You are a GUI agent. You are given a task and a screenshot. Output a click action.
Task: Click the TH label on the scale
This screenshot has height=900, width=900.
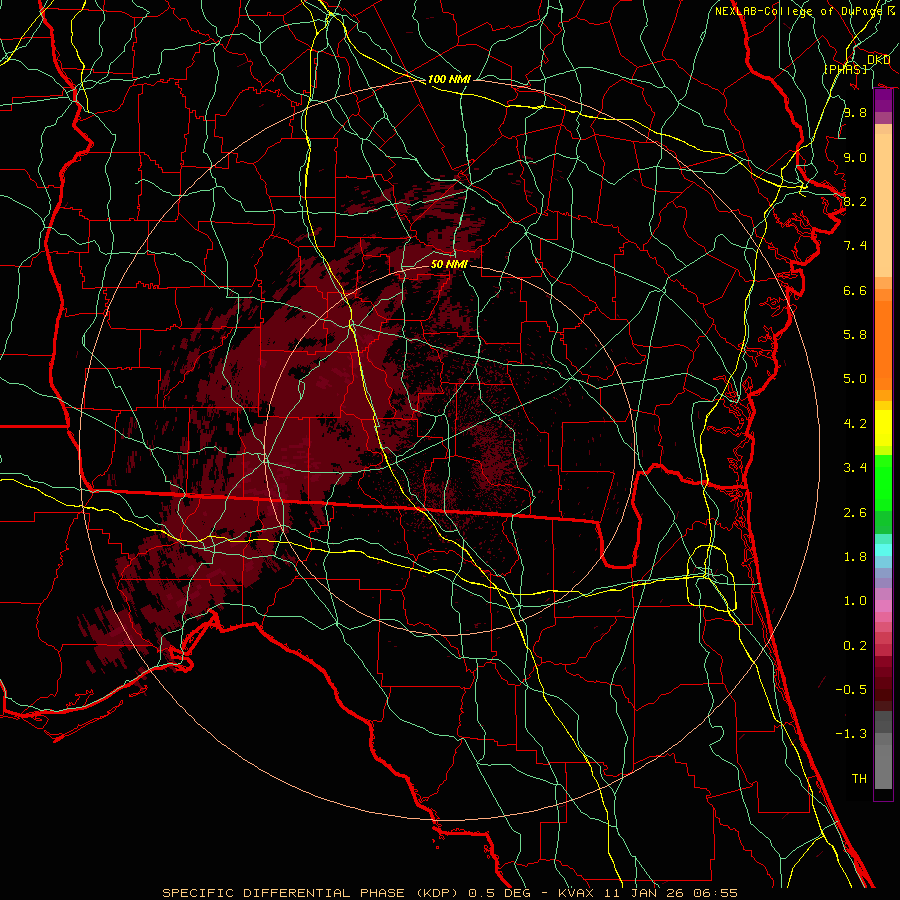(859, 779)
